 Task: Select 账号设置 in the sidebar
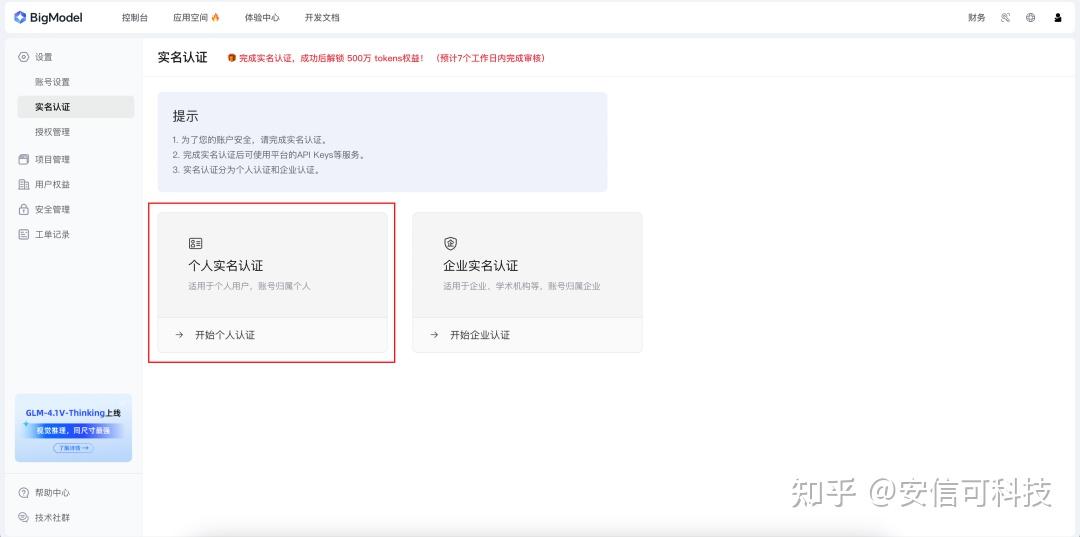[52, 82]
